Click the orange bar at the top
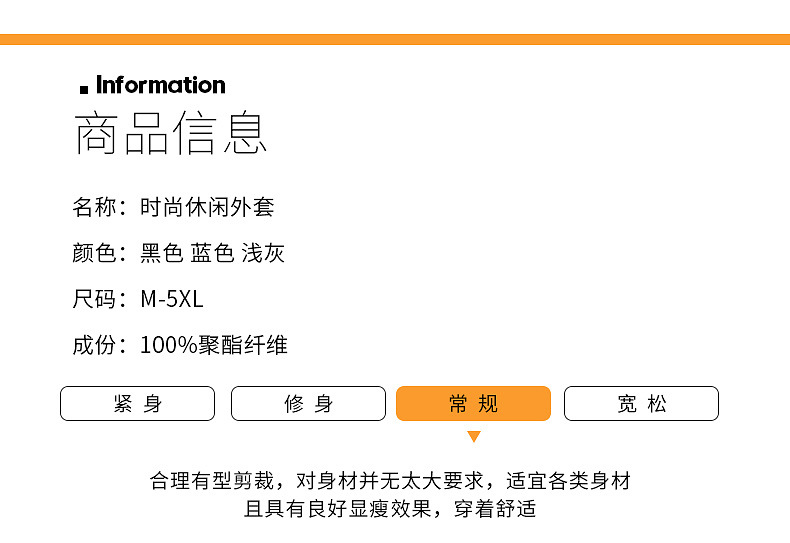Image resolution: width=790 pixels, height=543 pixels. point(395,39)
